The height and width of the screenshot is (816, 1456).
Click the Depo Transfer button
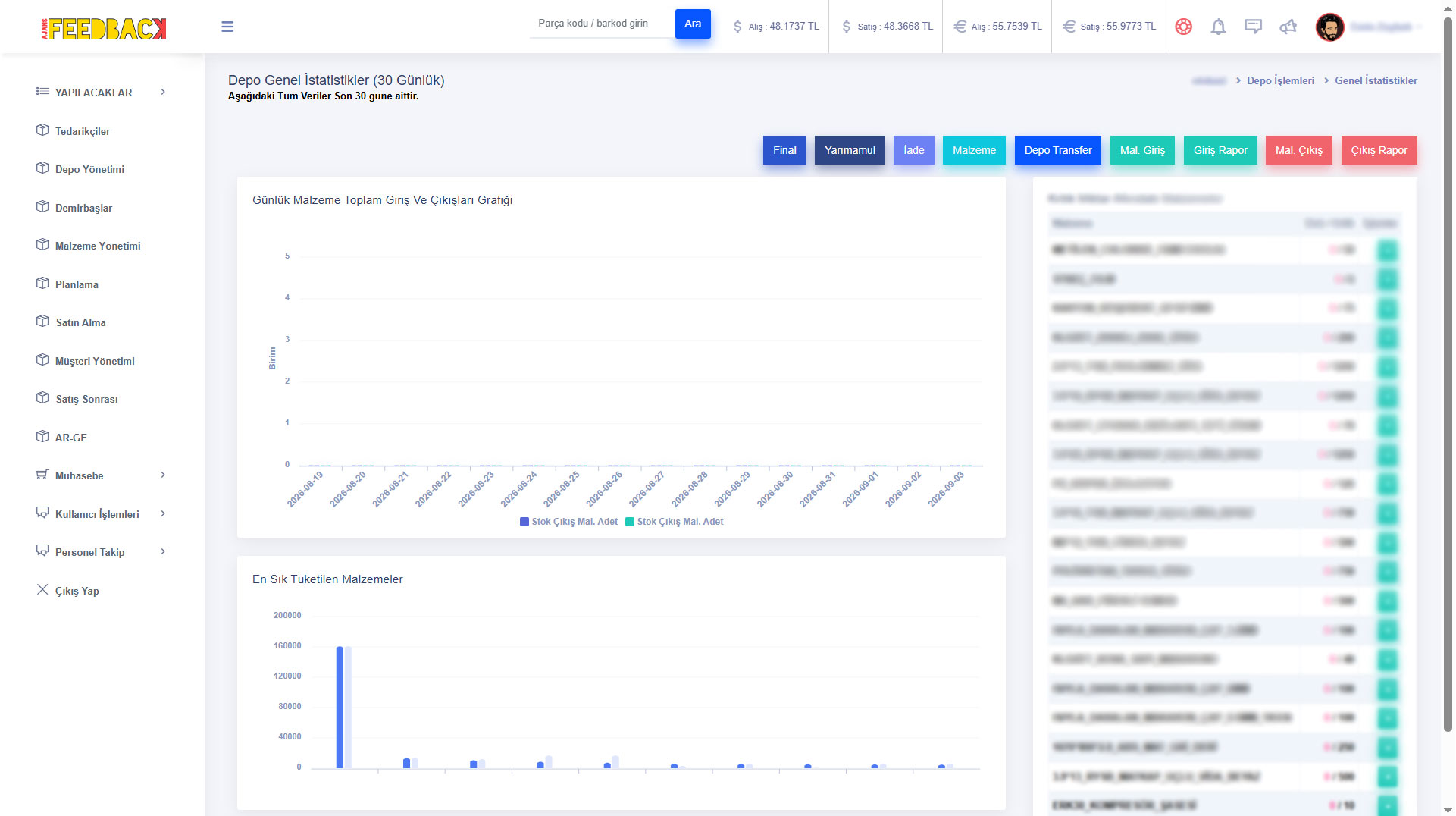click(1058, 150)
